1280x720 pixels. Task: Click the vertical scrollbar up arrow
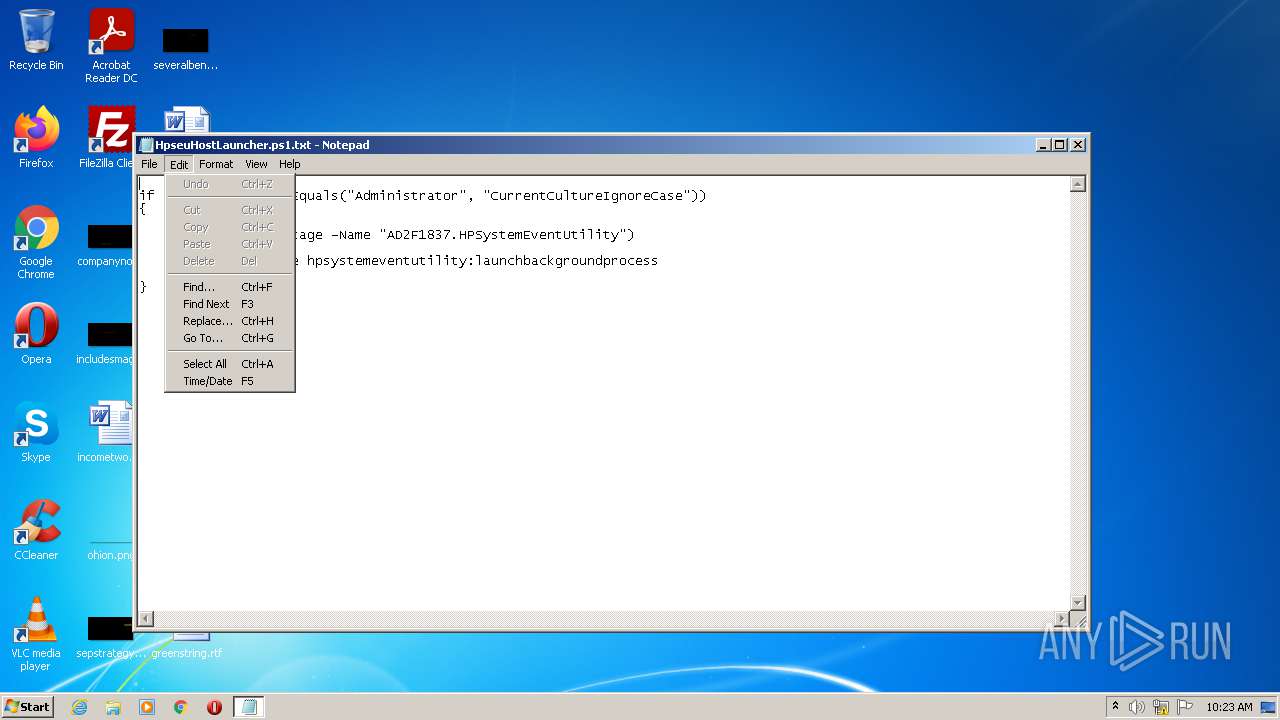point(1077,184)
